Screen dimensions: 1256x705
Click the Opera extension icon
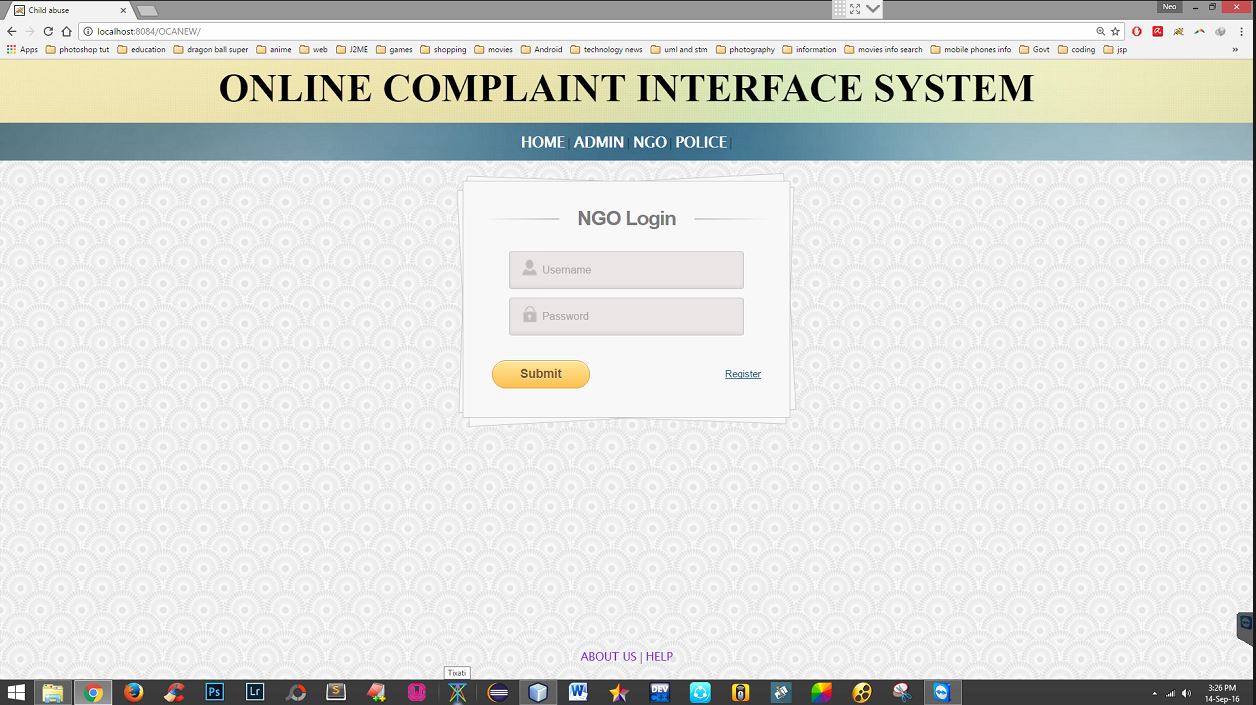pos(1137,32)
